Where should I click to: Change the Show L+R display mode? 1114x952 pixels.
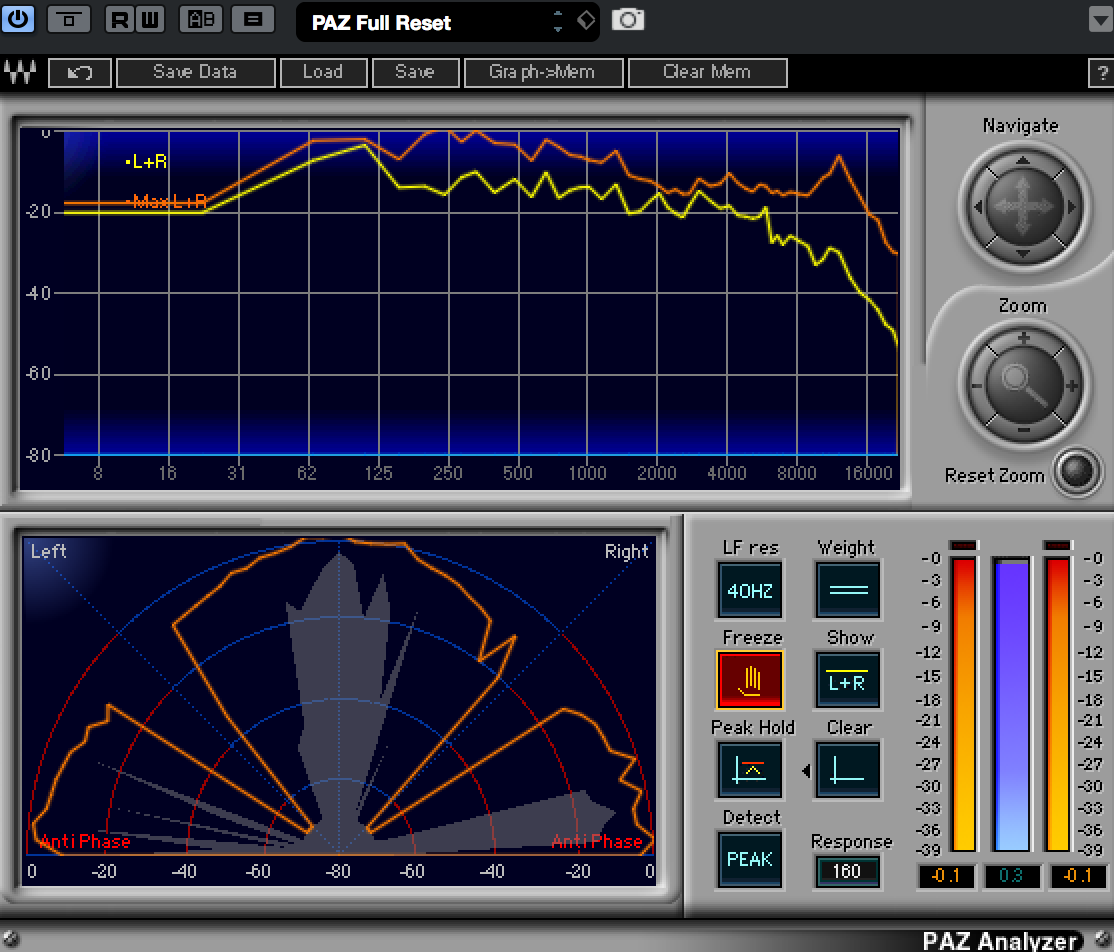[848, 680]
